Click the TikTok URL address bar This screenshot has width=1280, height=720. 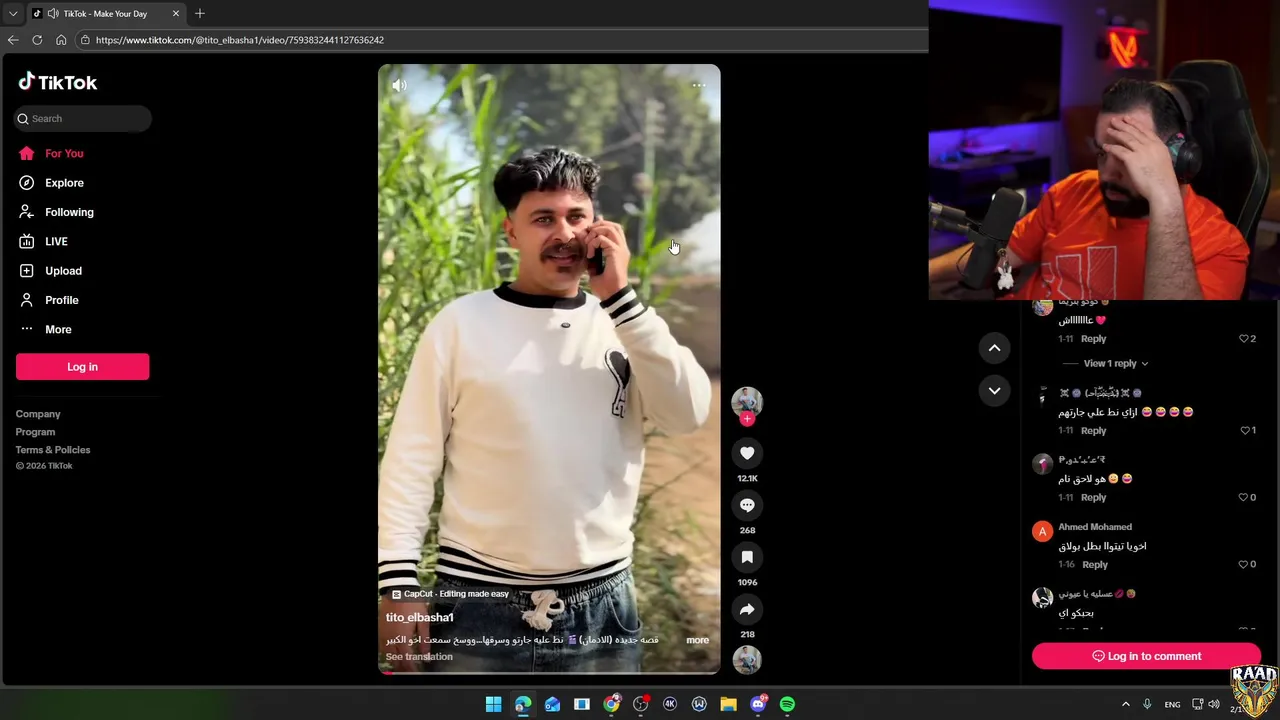click(x=500, y=40)
